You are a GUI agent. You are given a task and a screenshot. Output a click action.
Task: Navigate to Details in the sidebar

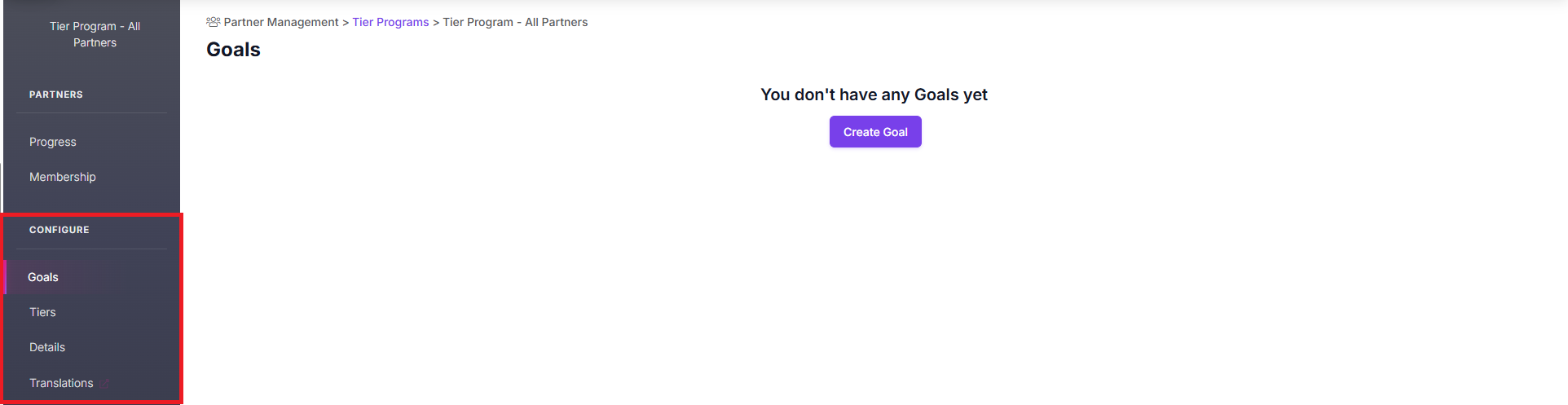47,347
